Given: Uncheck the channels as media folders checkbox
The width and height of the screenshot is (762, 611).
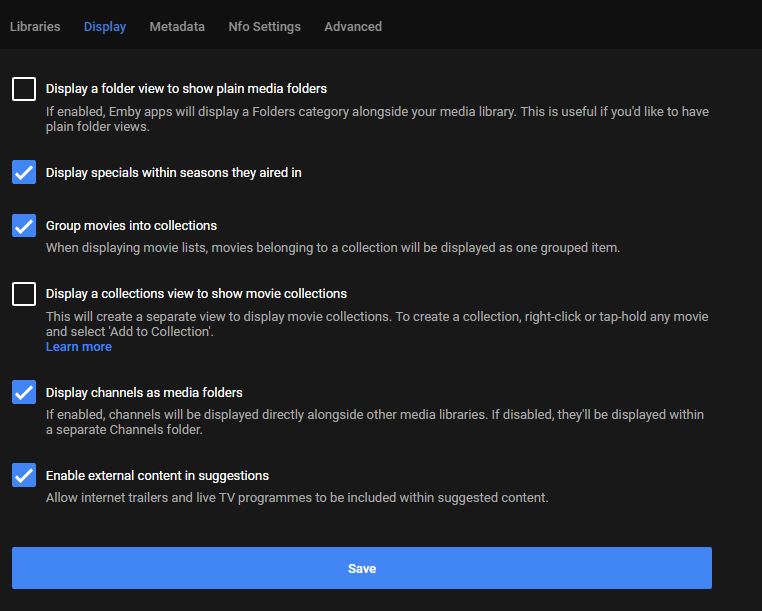Looking at the screenshot, I should (x=24, y=393).
